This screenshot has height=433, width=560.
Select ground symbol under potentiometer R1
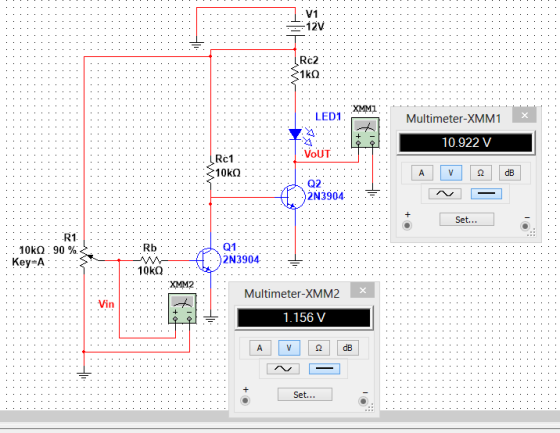tap(84, 375)
